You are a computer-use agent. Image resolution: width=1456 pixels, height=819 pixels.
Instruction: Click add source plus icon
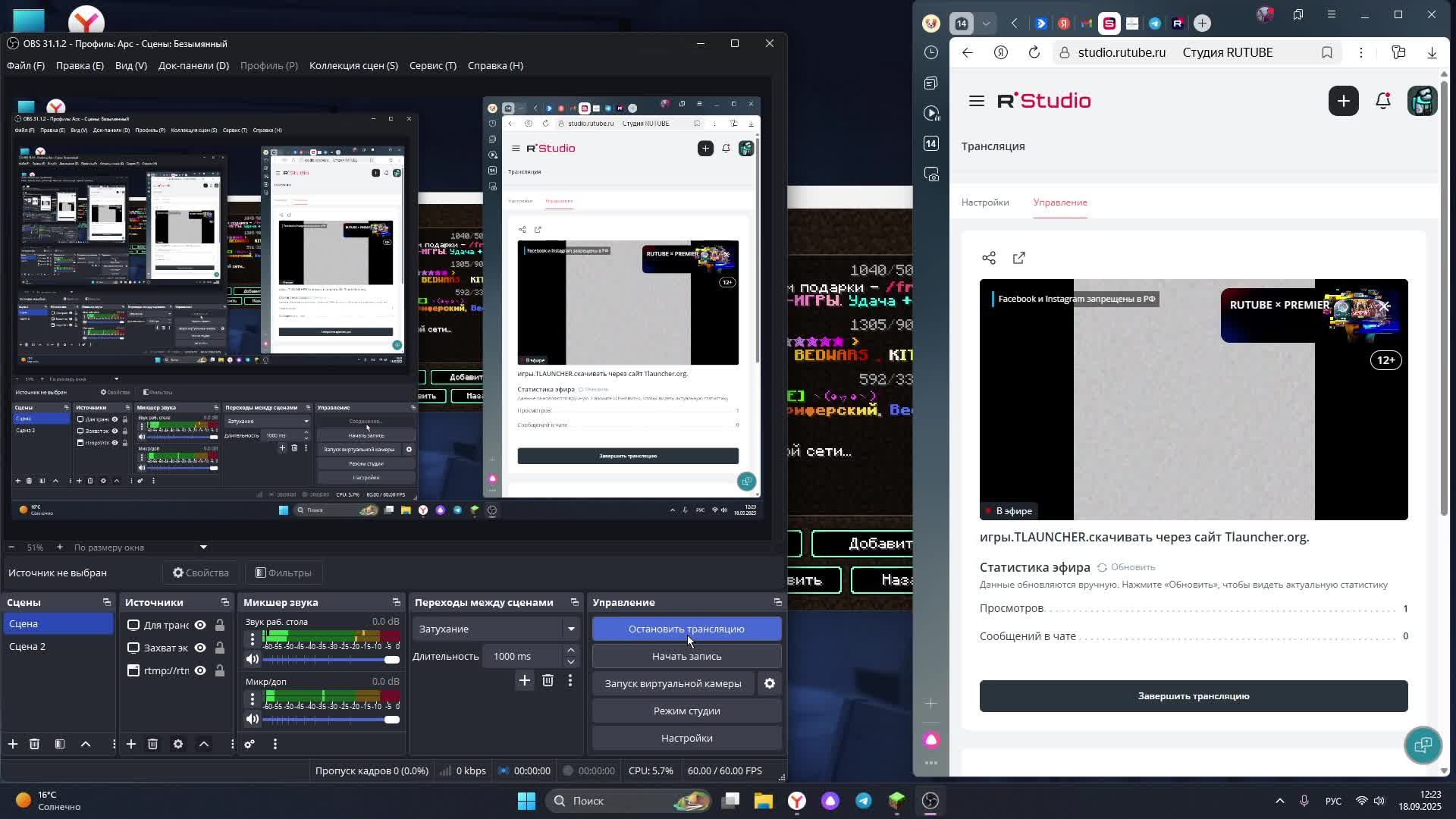131,745
